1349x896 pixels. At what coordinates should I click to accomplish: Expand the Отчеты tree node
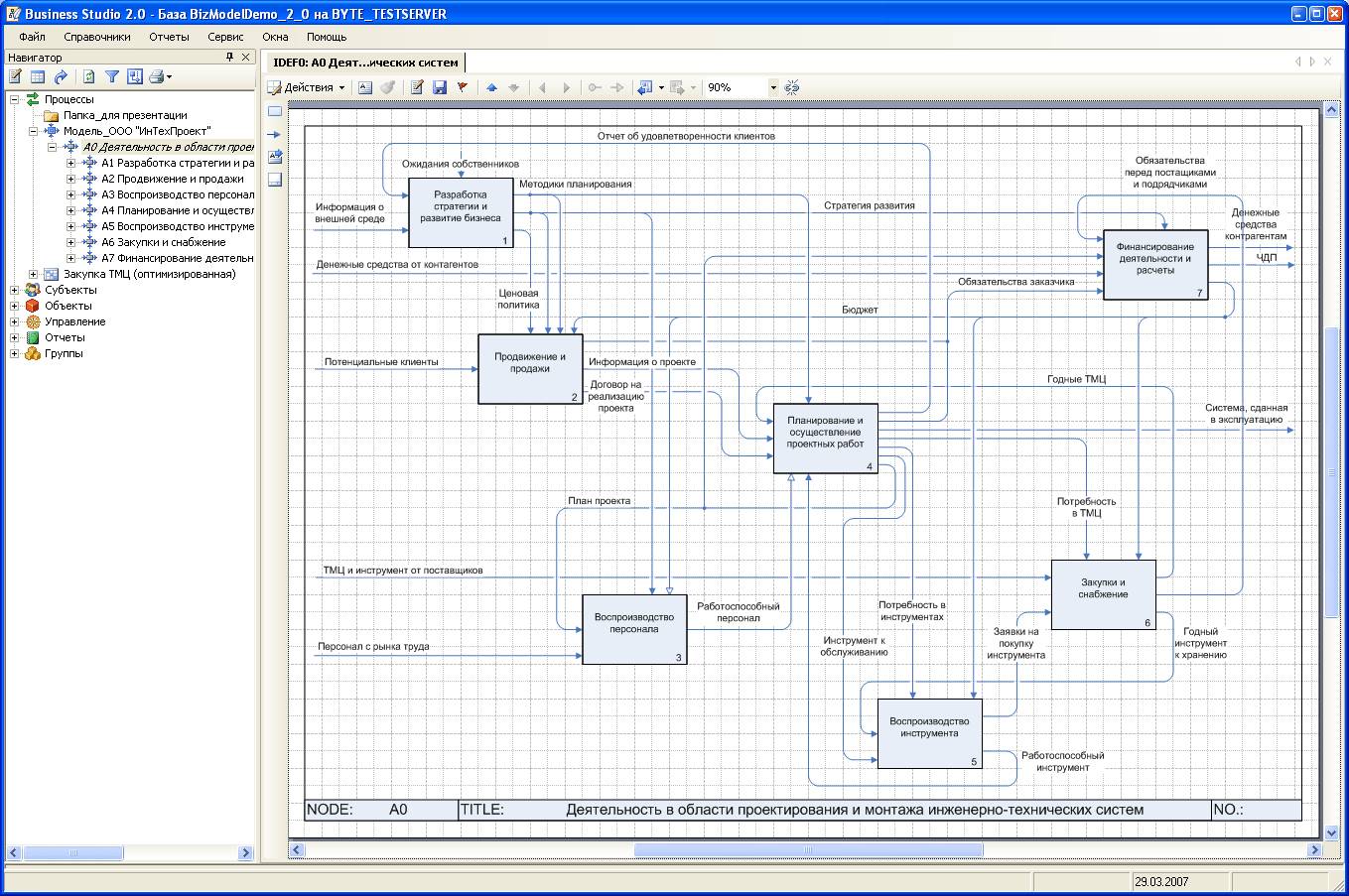coord(15,337)
